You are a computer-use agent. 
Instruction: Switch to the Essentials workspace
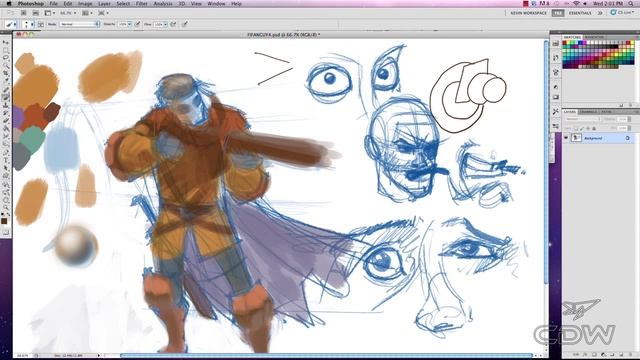580,13
